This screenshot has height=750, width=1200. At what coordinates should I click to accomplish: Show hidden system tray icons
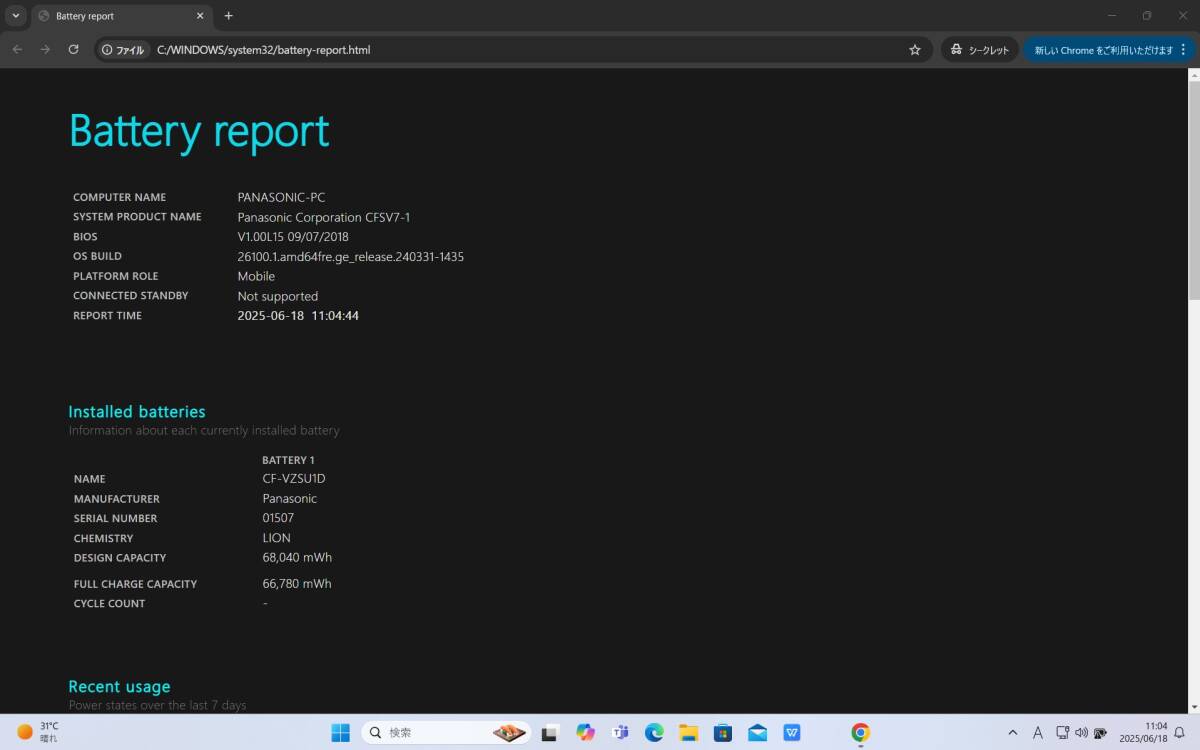[x=1012, y=732]
